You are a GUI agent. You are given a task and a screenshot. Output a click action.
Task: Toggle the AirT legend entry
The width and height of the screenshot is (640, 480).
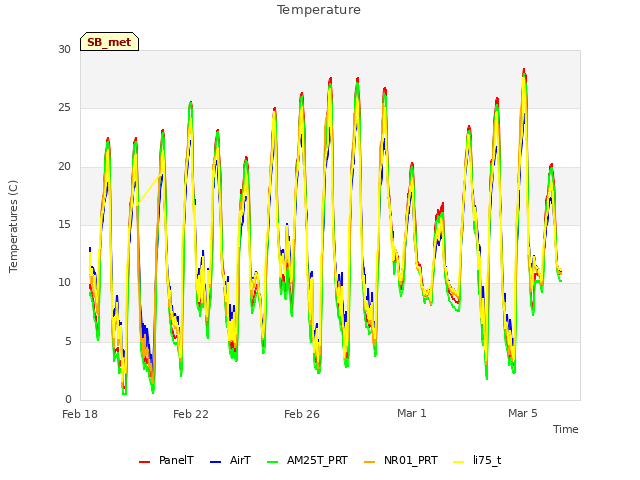coord(231,461)
